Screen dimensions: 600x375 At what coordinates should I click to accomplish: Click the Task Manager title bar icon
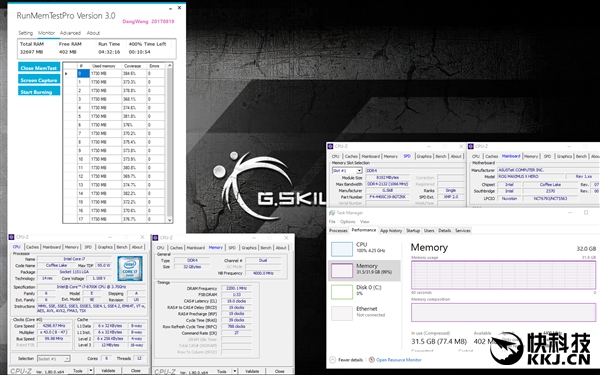pos(332,213)
